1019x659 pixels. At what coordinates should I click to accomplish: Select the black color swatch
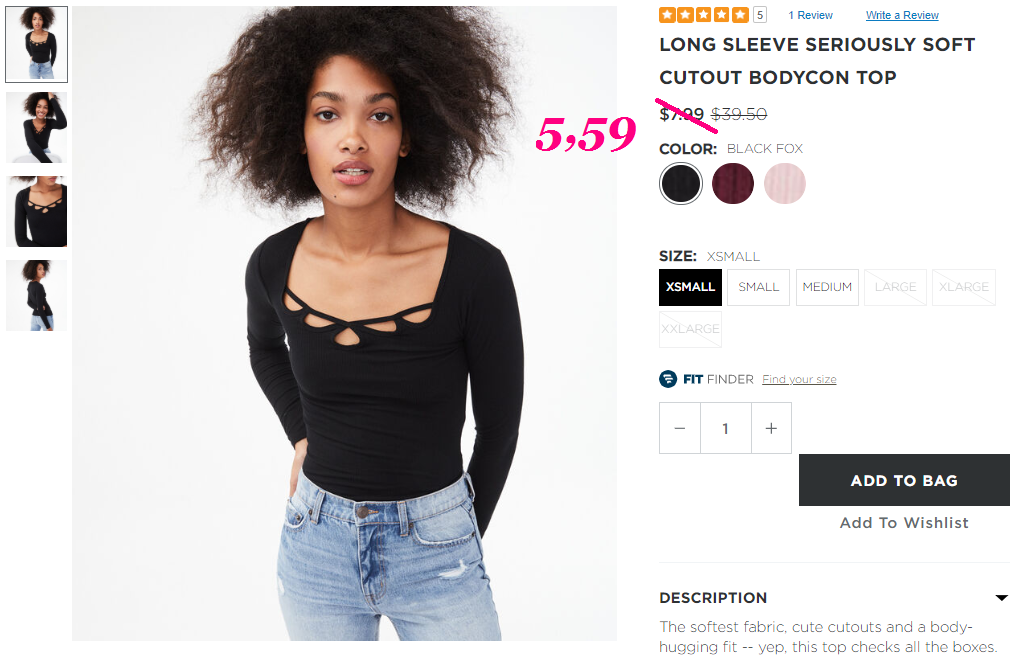pyautogui.click(x=680, y=183)
